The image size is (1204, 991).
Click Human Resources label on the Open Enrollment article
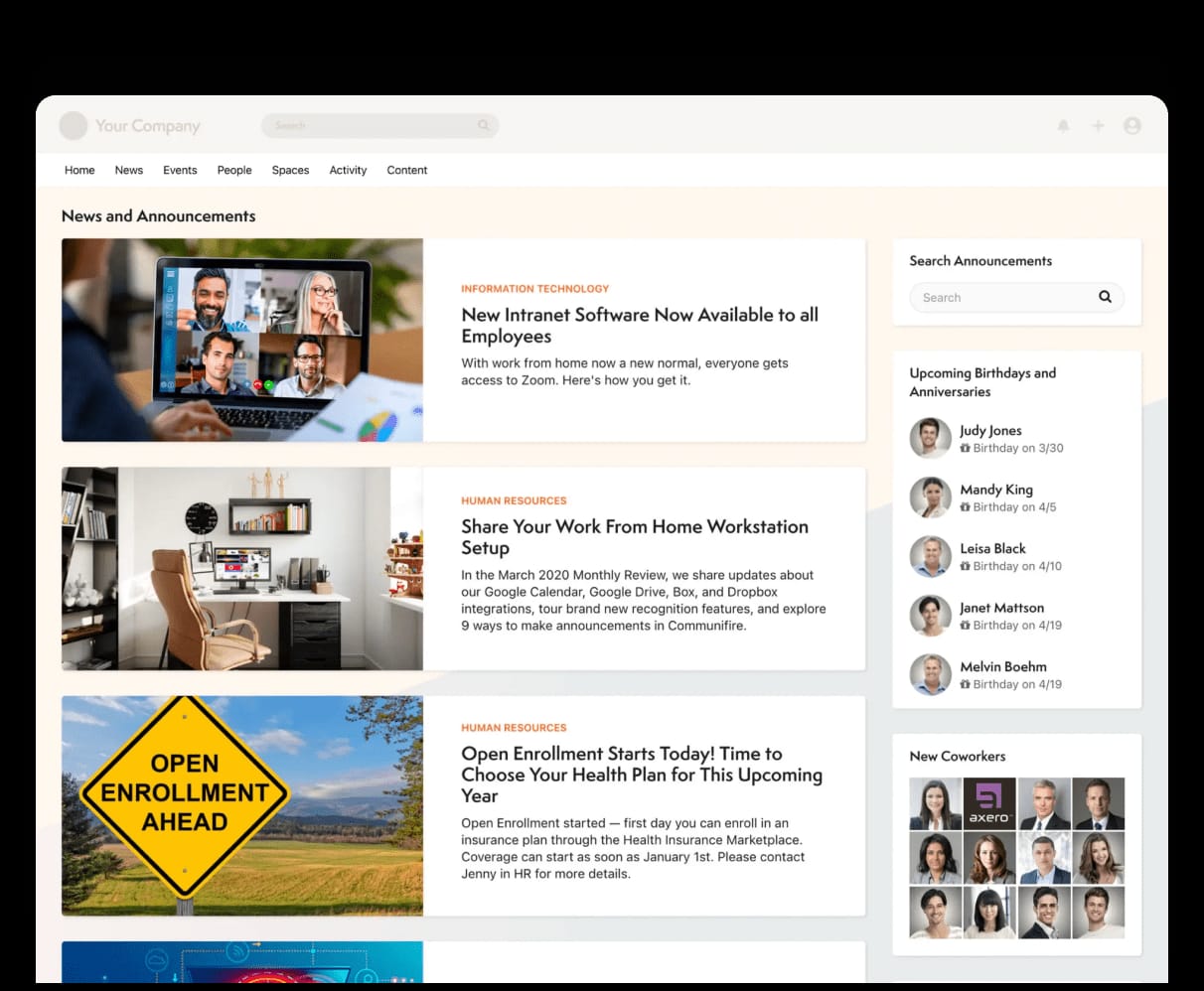click(514, 728)
